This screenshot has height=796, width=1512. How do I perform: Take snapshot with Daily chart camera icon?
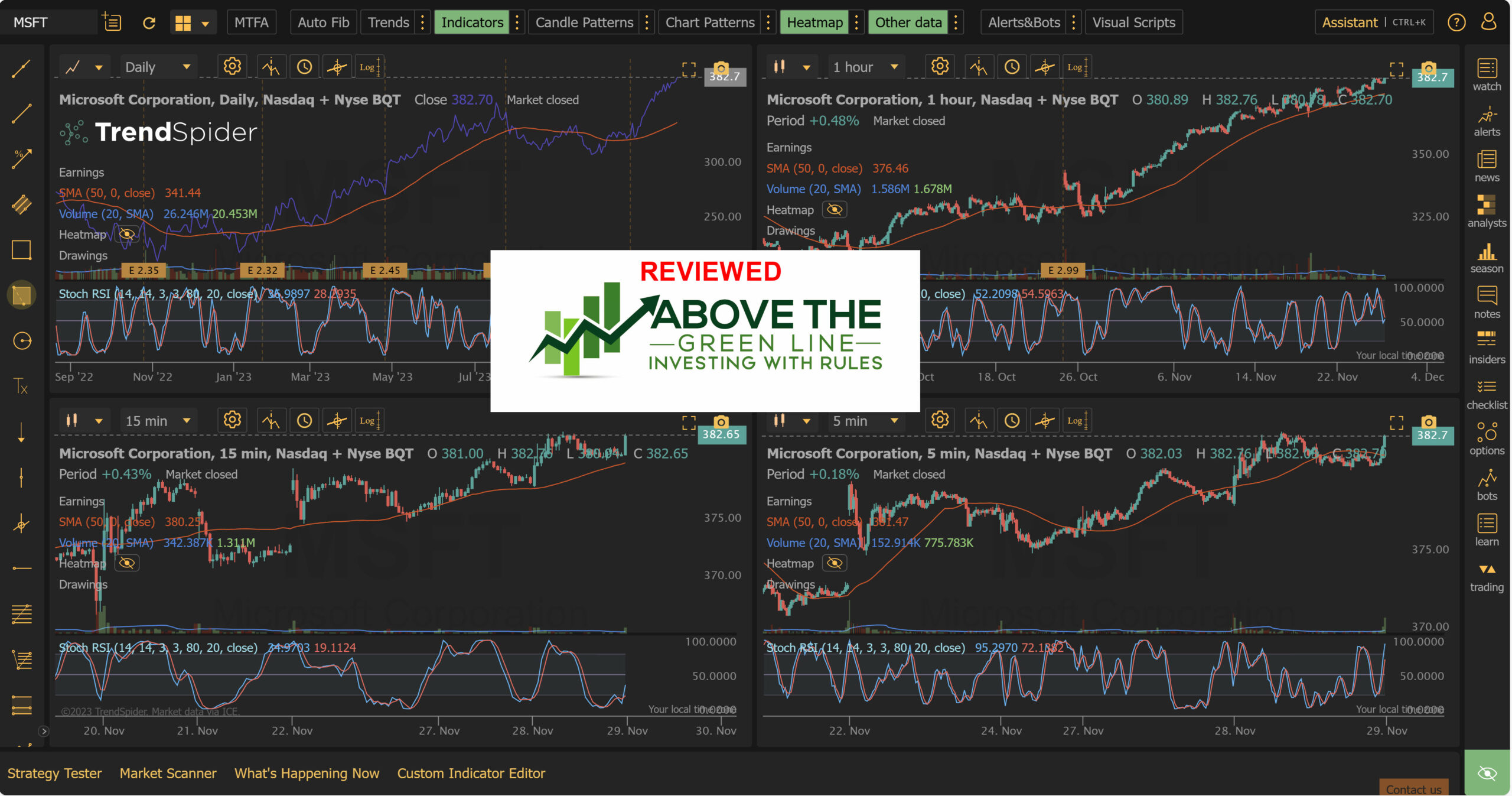click(721, 67)
